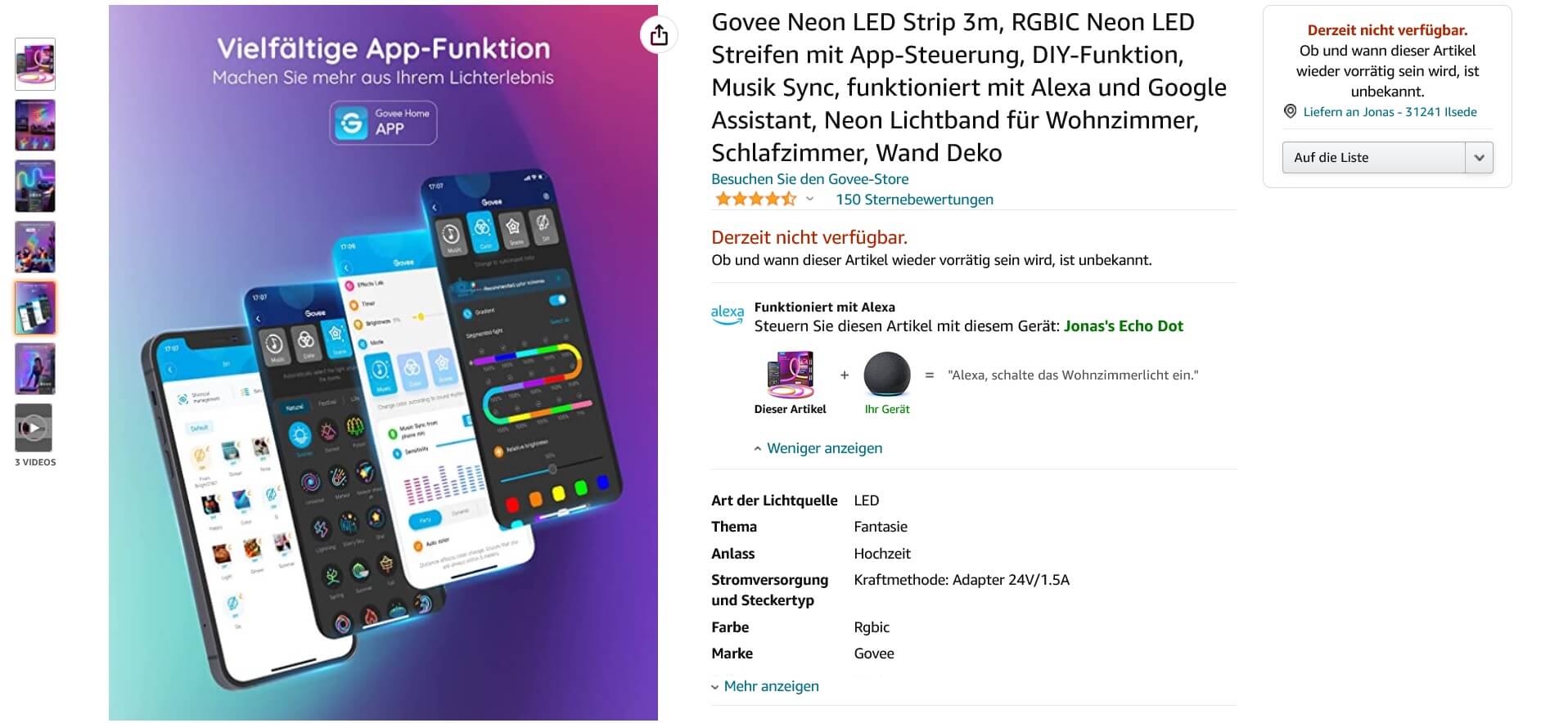The height and width of the screenshot is (723, 1568).
Task: Click the share icon on product image
Action: (659, 35)
